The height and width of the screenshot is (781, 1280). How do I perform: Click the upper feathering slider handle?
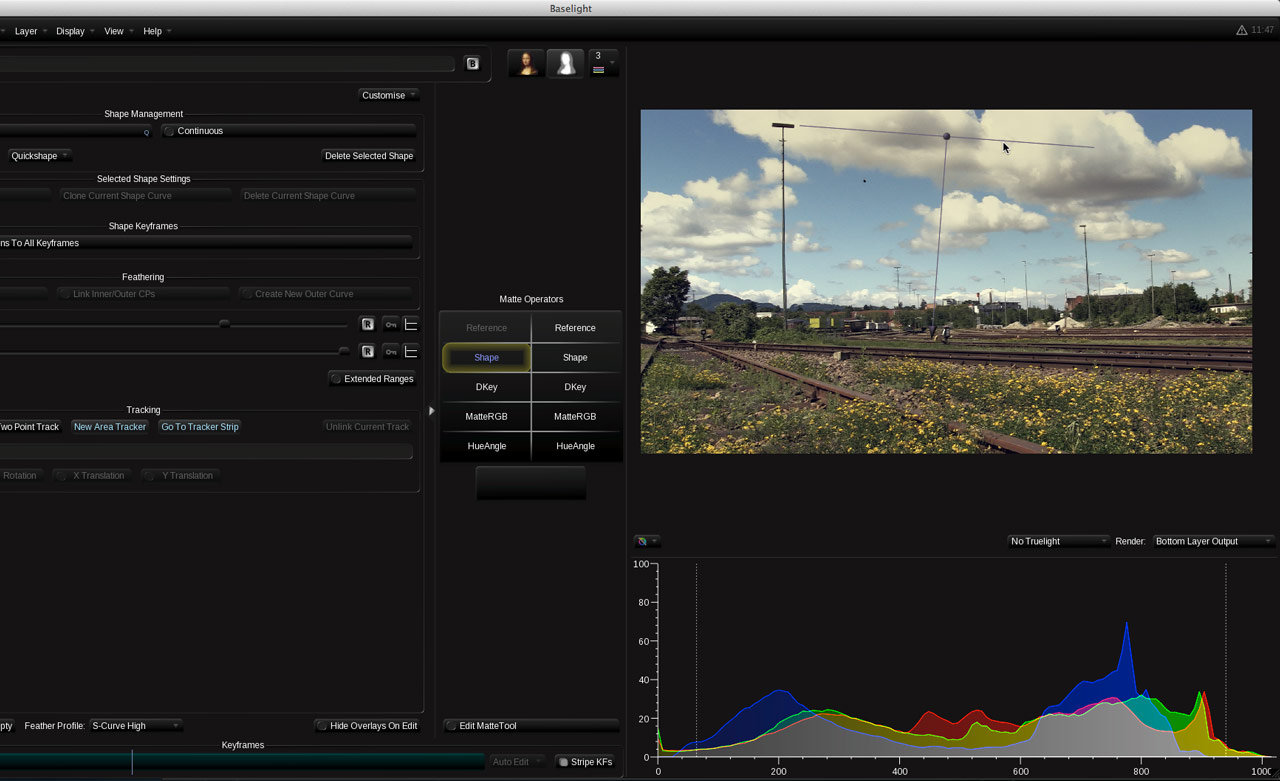pos(224,324)
